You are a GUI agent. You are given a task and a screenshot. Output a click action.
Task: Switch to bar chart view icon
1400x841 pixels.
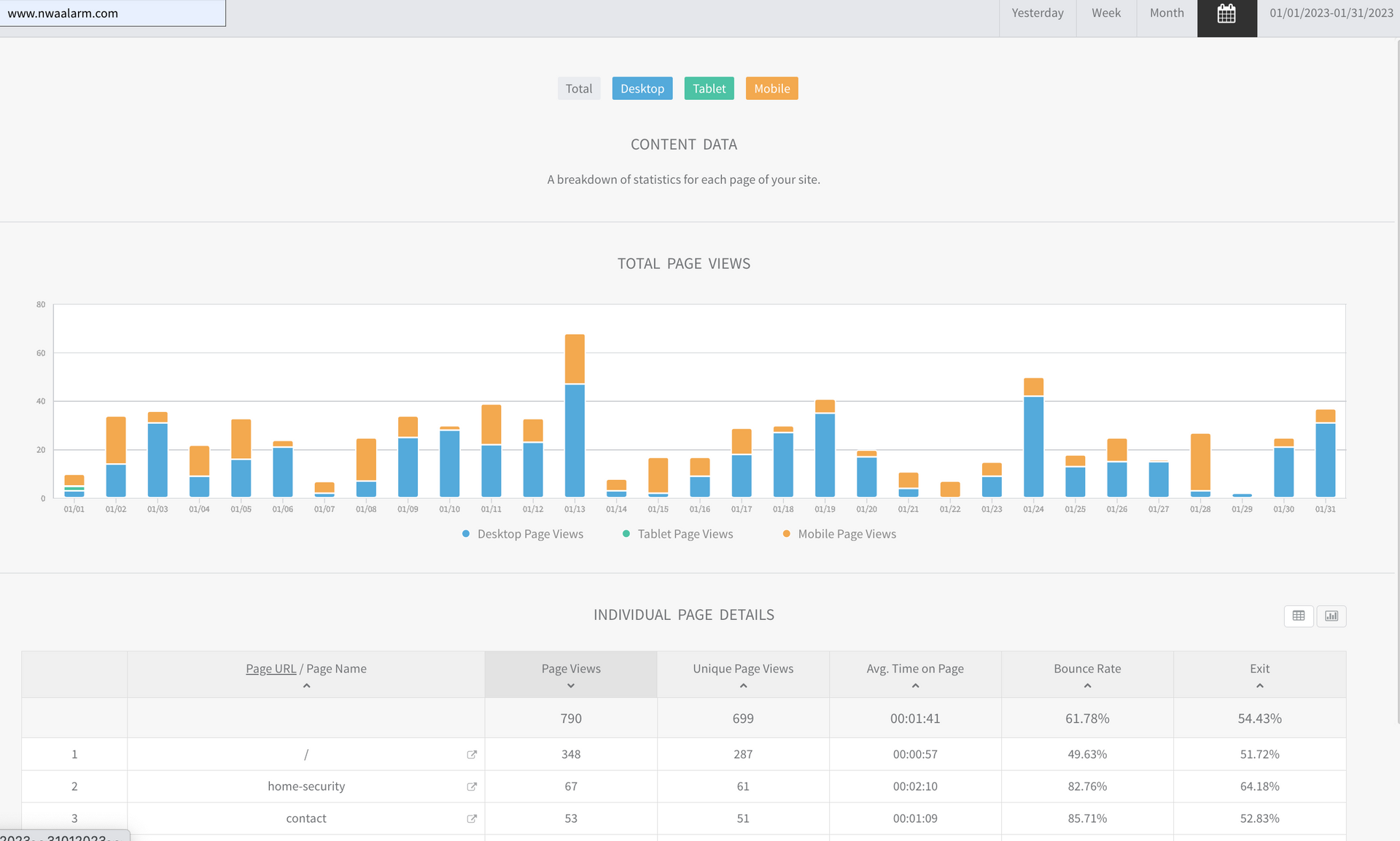pyautogui.click(x=1331, y=616)
